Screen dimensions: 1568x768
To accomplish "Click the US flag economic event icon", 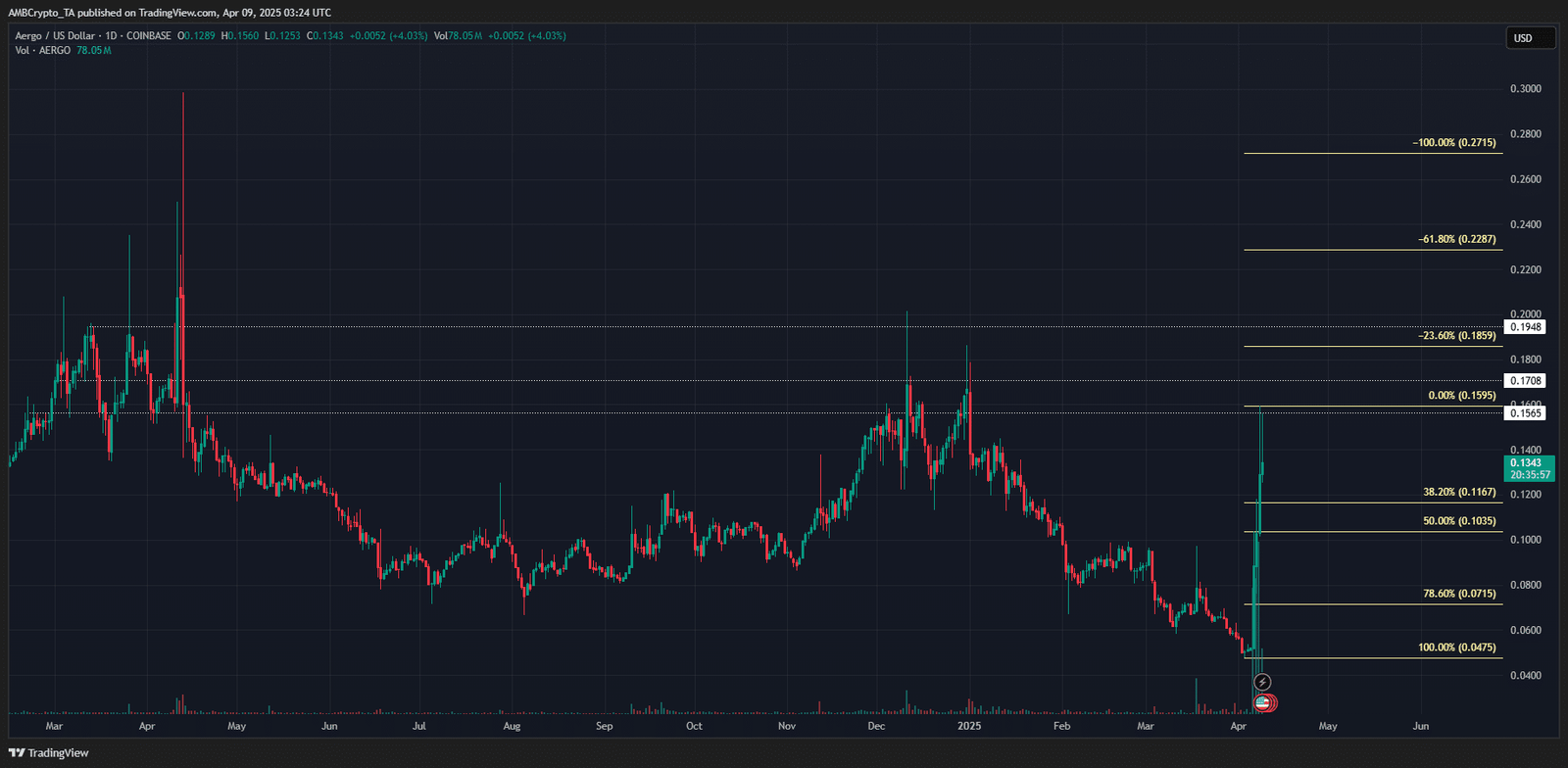I will pos(1262,702).
